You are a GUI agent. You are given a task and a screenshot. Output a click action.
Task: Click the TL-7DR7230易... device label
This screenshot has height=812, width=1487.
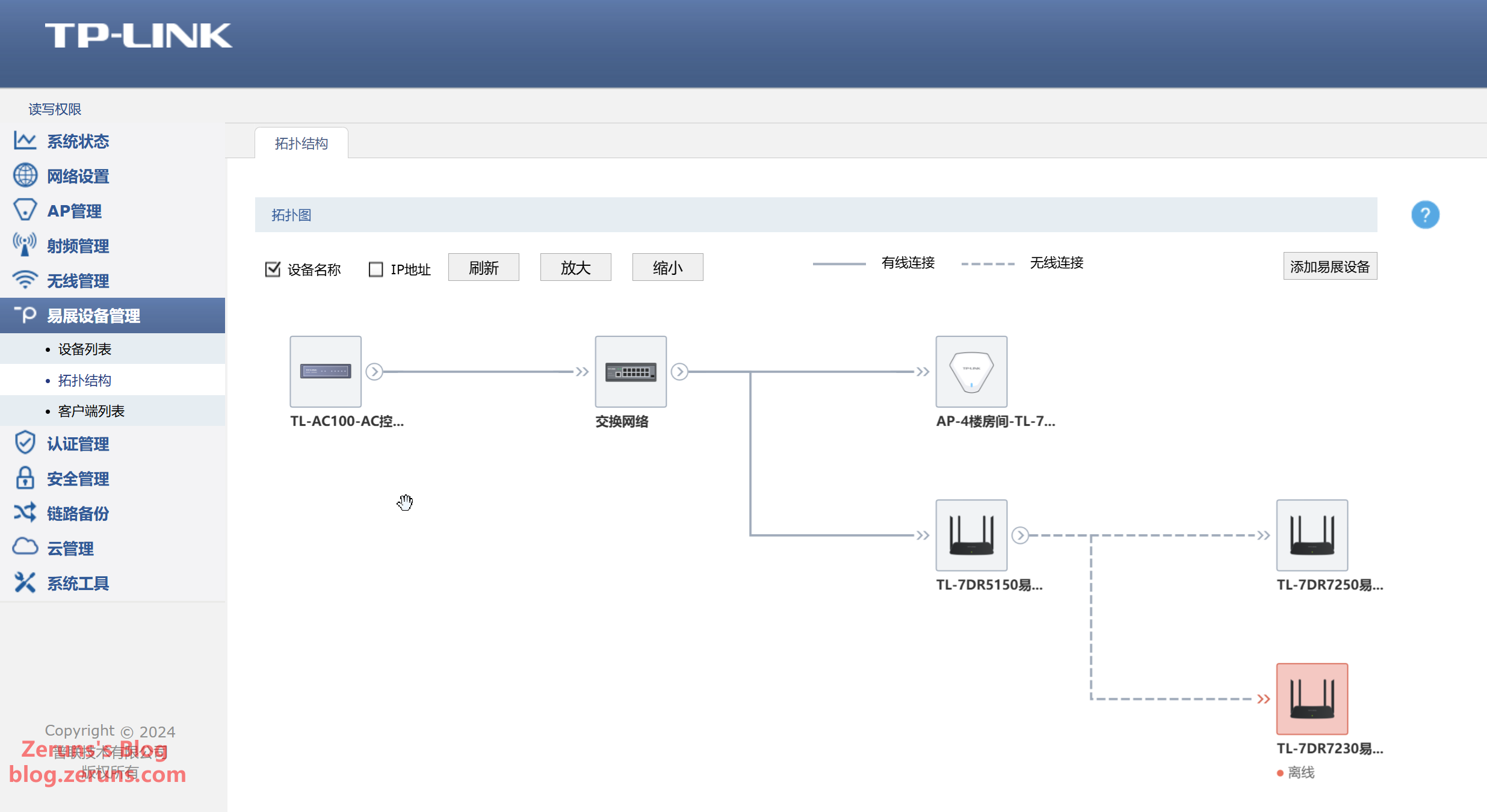click(x=1330, y=748)
